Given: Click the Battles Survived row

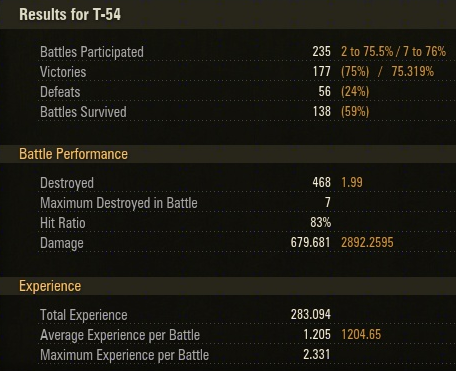Looking at the screenshot, I should coord(247,112).
